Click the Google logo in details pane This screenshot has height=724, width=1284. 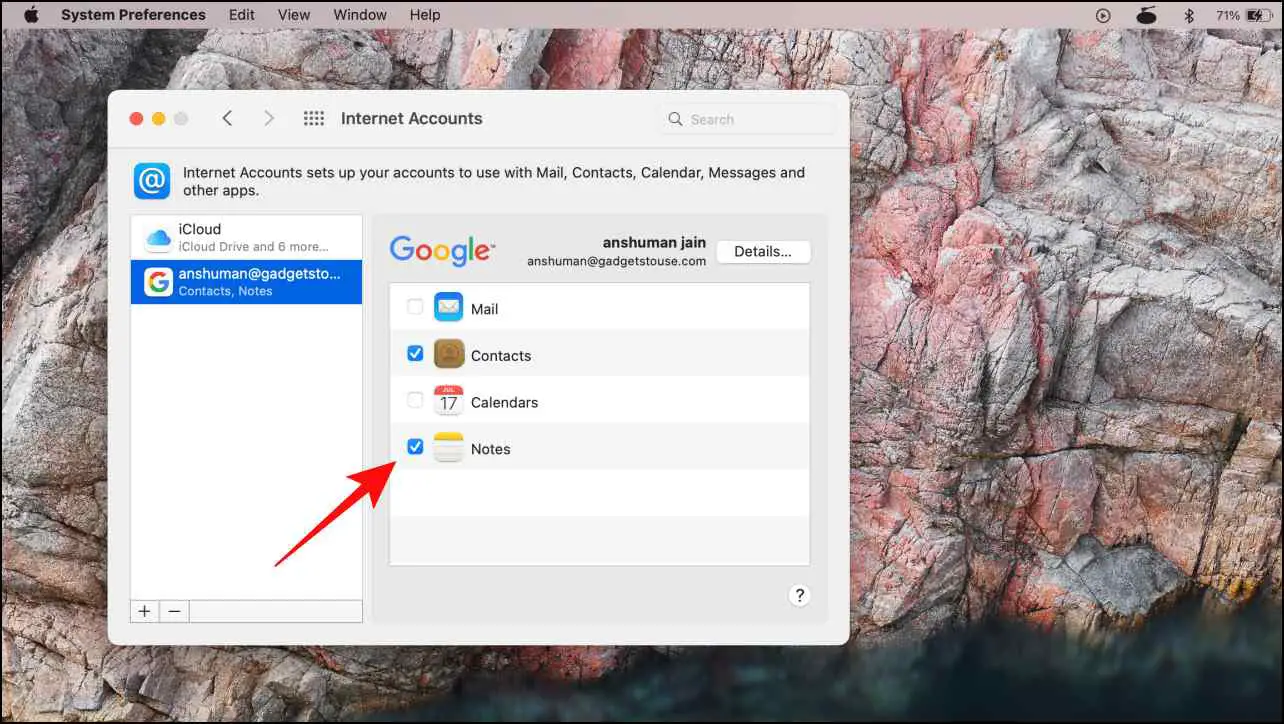point(442,251)
